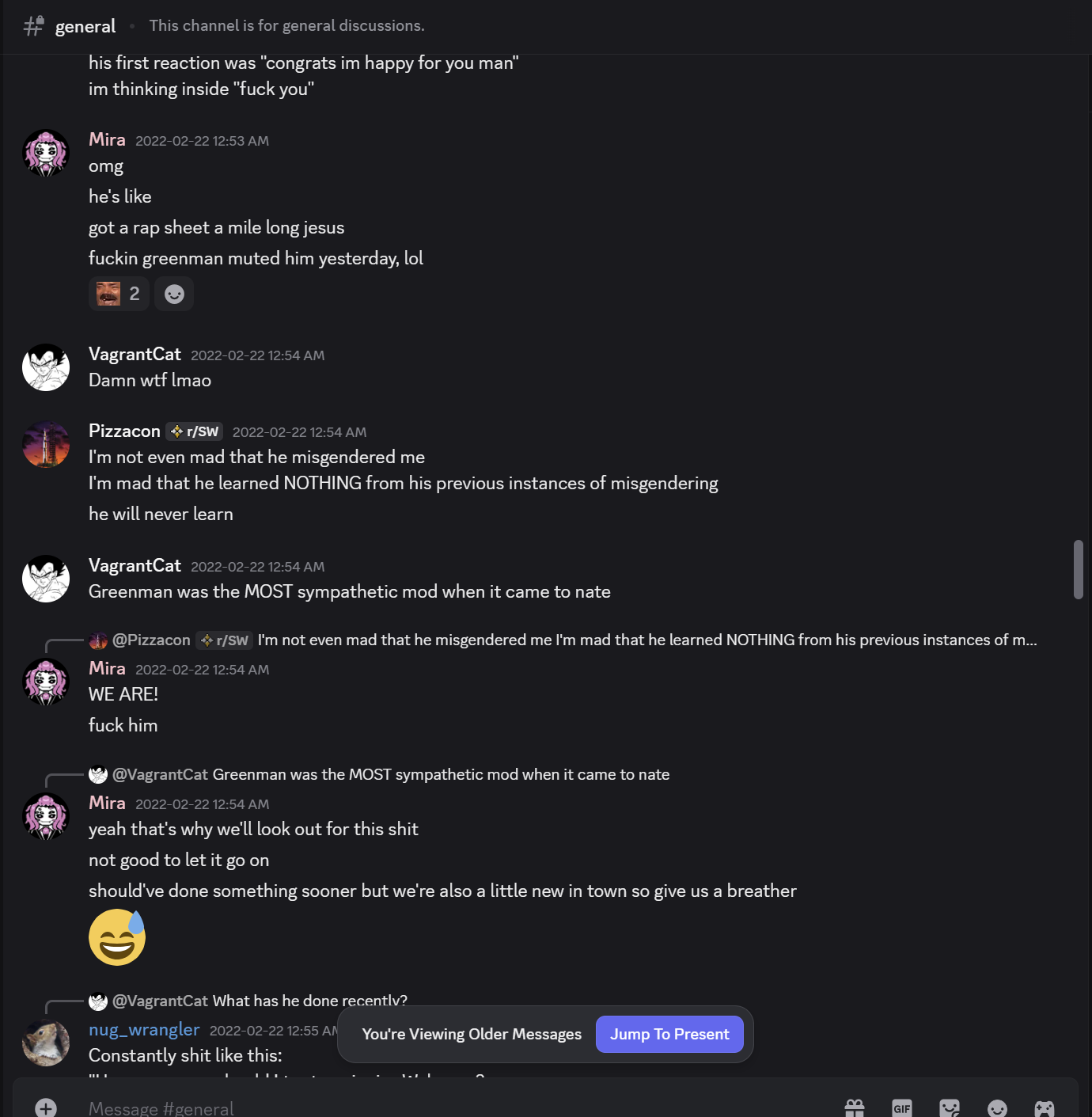This screenshot has height=1117, width=1092.
Task: Open the GIF picker
Action: (x=902, y=1108)
